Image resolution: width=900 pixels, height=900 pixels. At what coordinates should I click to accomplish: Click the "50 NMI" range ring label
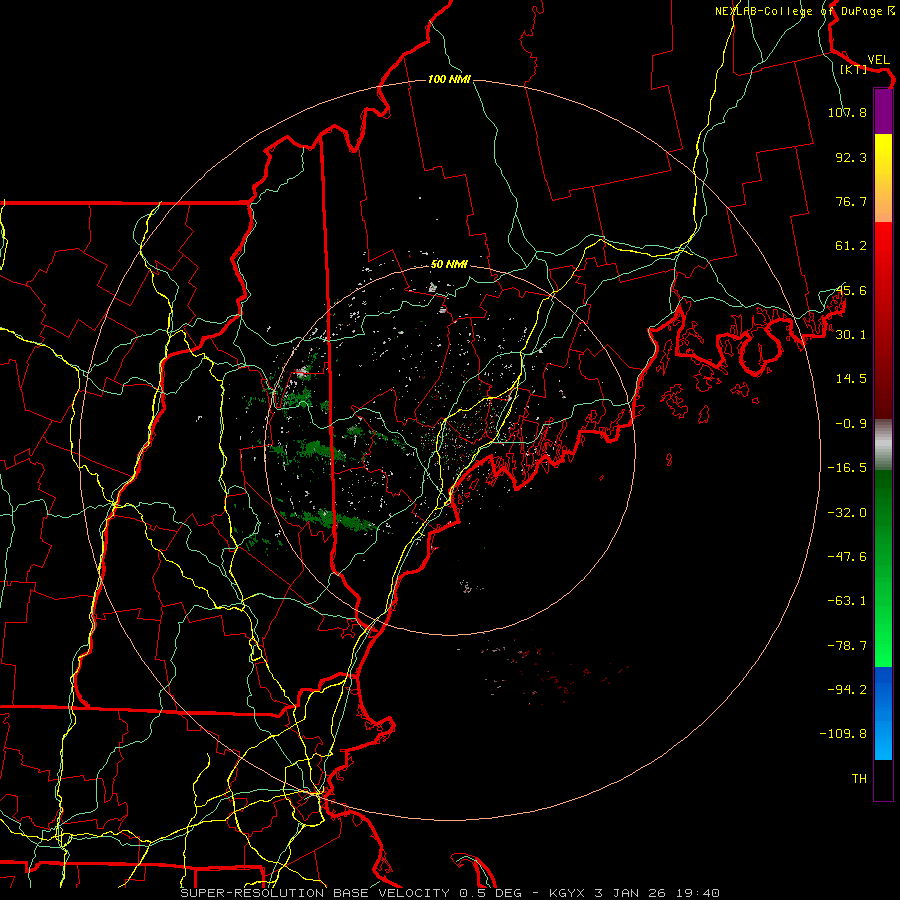pos(449,264)
